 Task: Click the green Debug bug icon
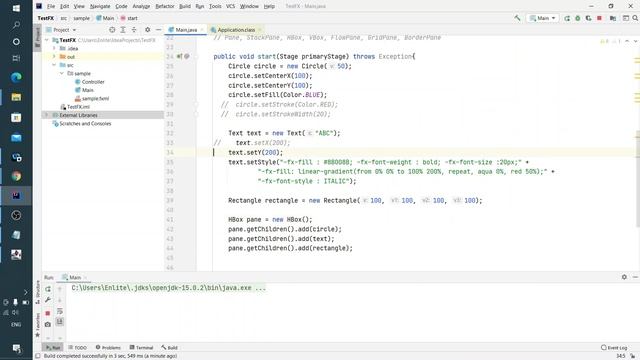[578, 18]
